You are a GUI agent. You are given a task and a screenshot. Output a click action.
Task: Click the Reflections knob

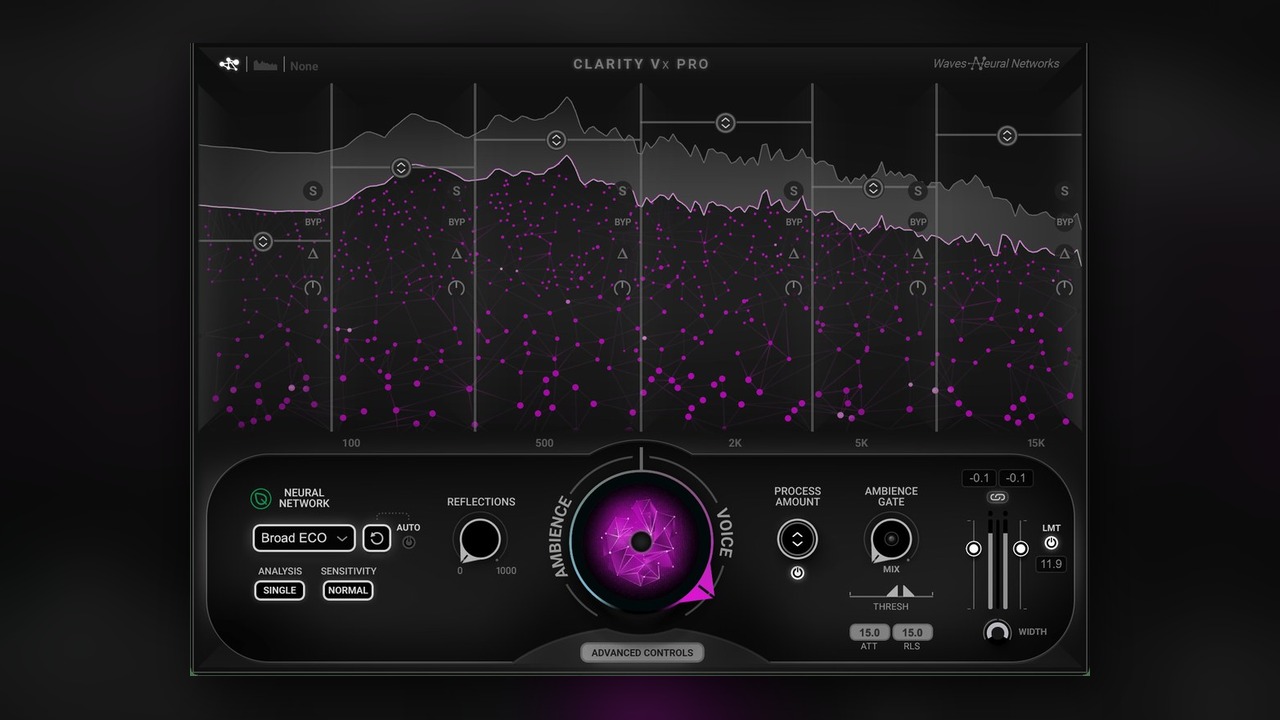tap(479, 539)
